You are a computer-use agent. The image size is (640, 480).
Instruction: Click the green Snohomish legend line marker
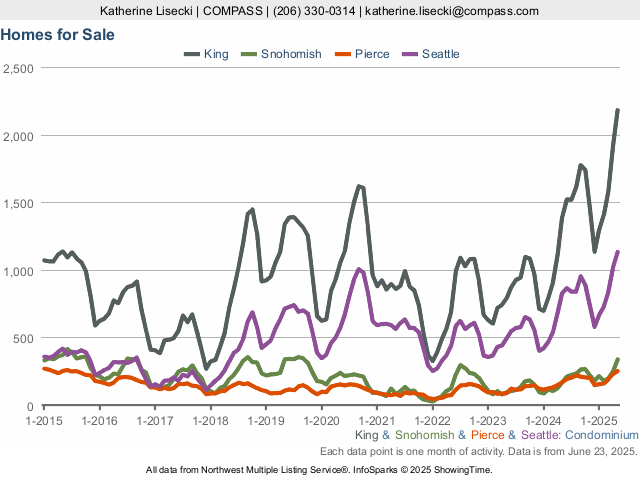coord(249,54)
